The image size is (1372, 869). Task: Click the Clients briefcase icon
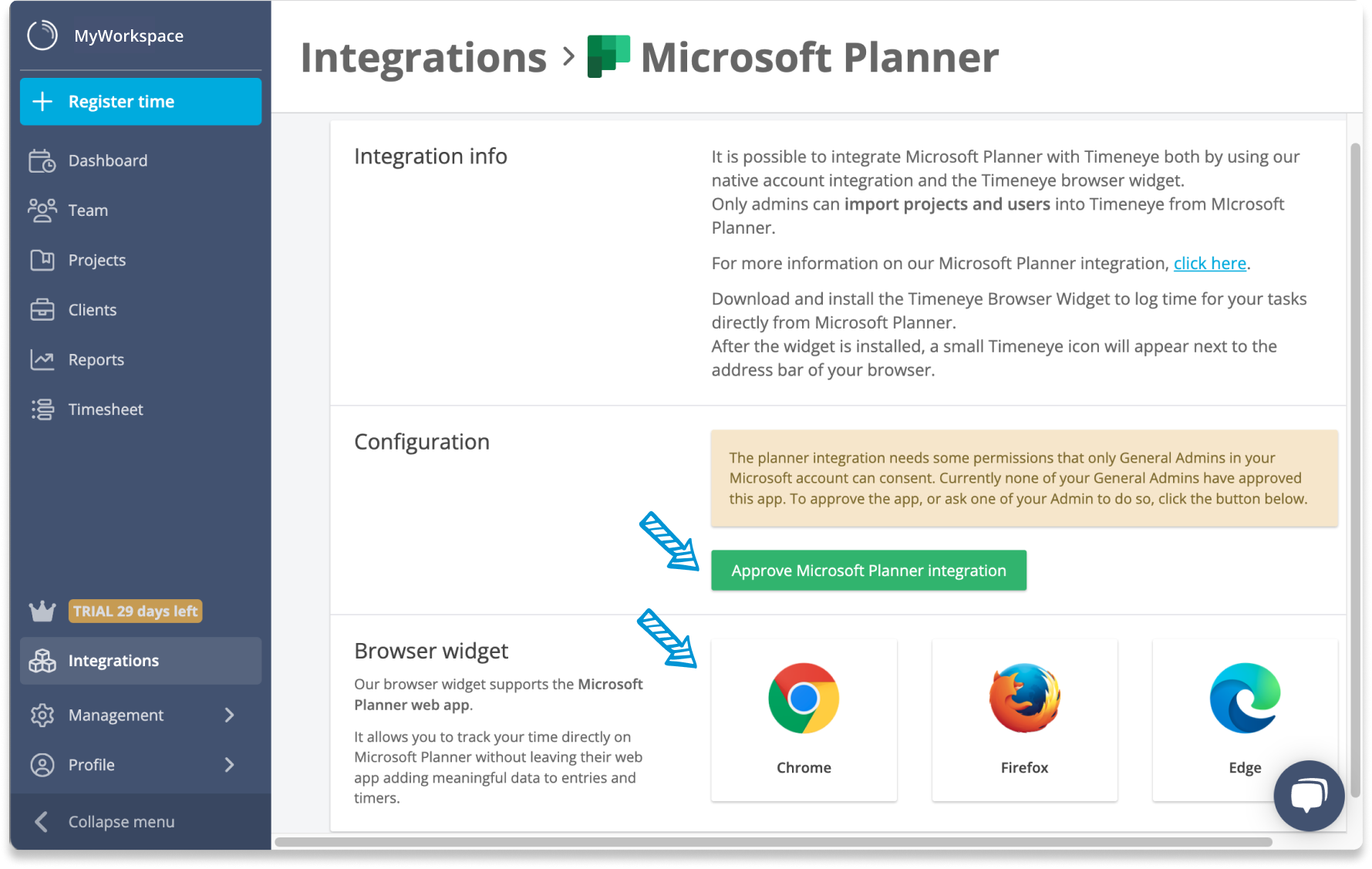[42, 309]
